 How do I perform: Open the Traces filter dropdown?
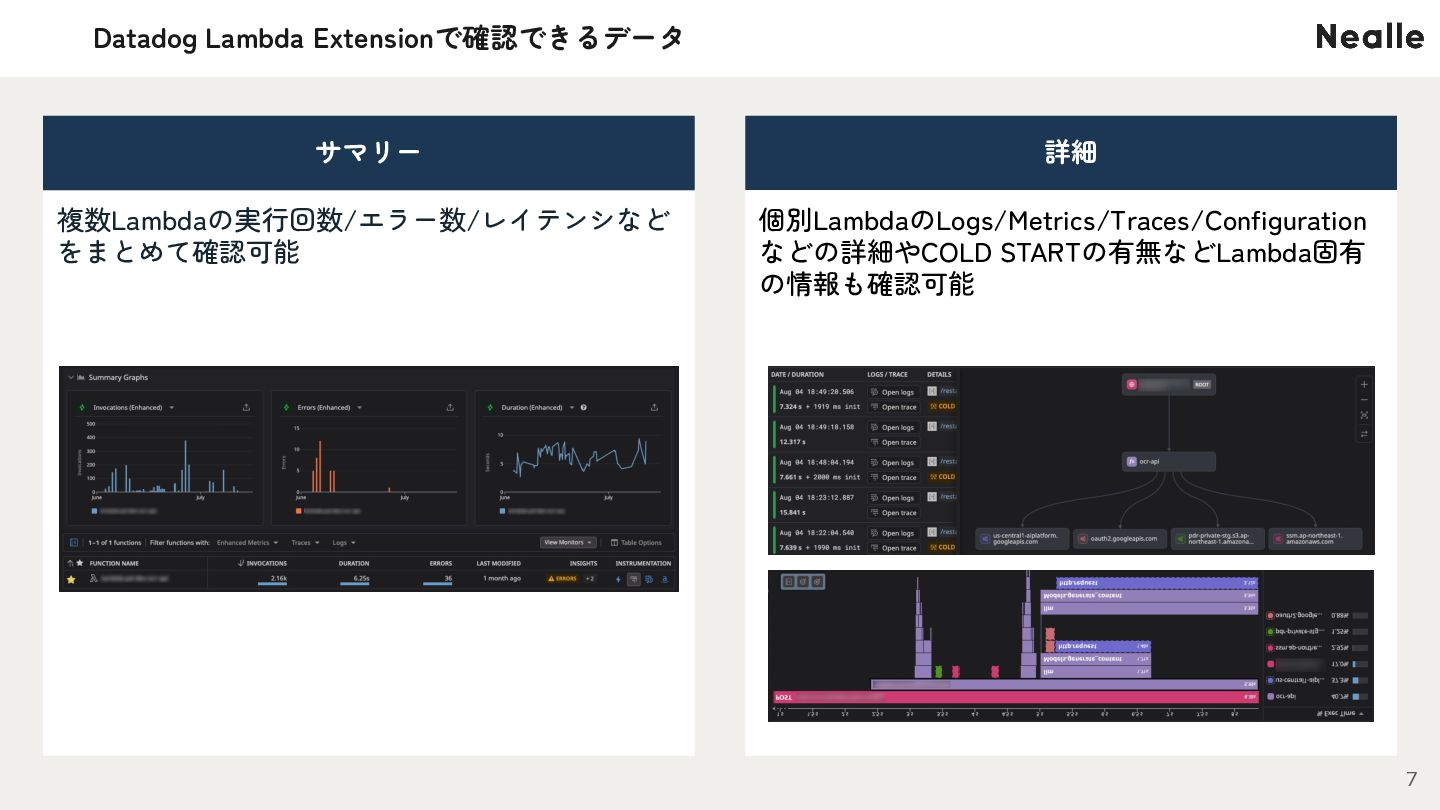coord(305,542)
